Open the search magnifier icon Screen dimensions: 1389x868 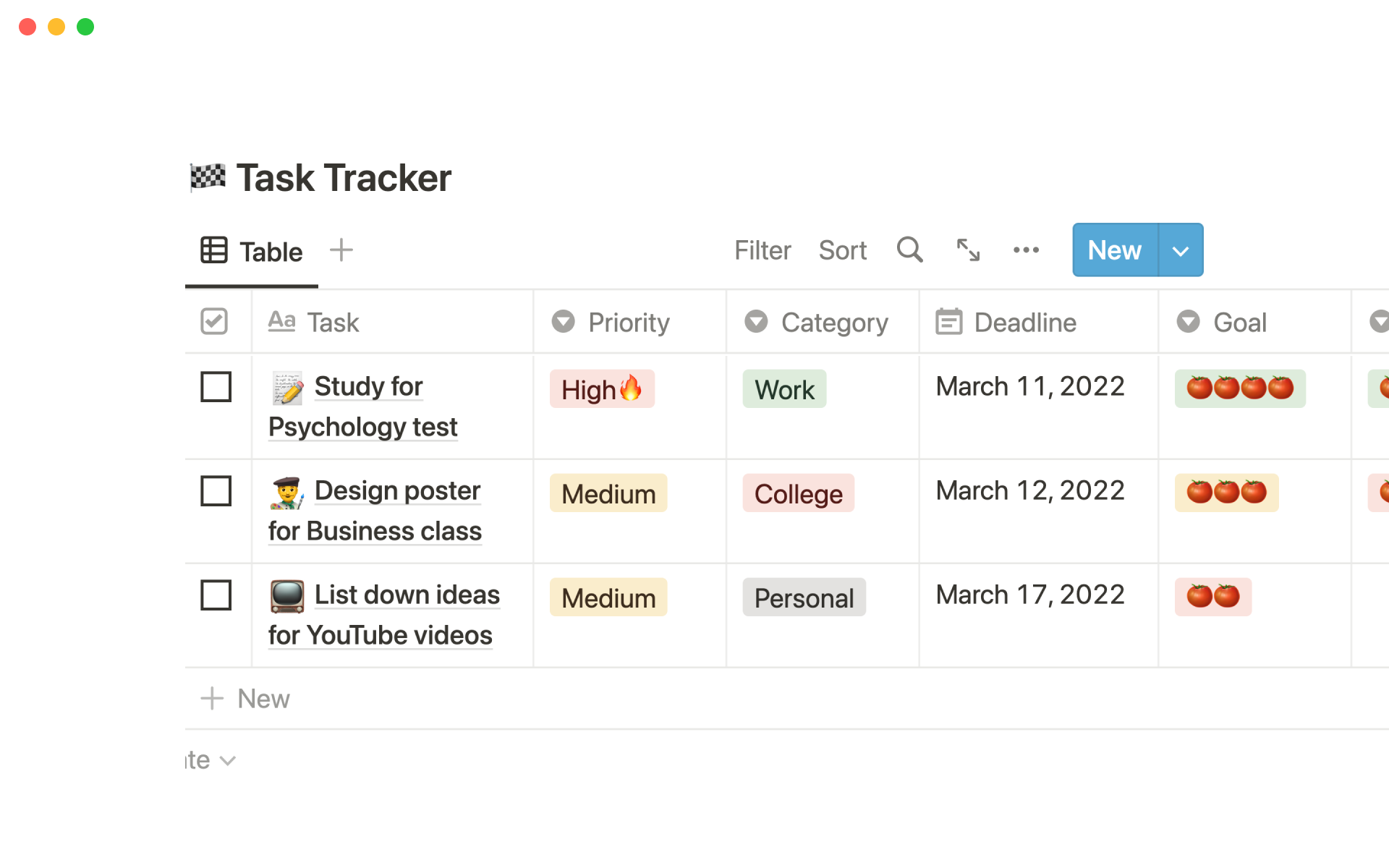tap(909, 250)
